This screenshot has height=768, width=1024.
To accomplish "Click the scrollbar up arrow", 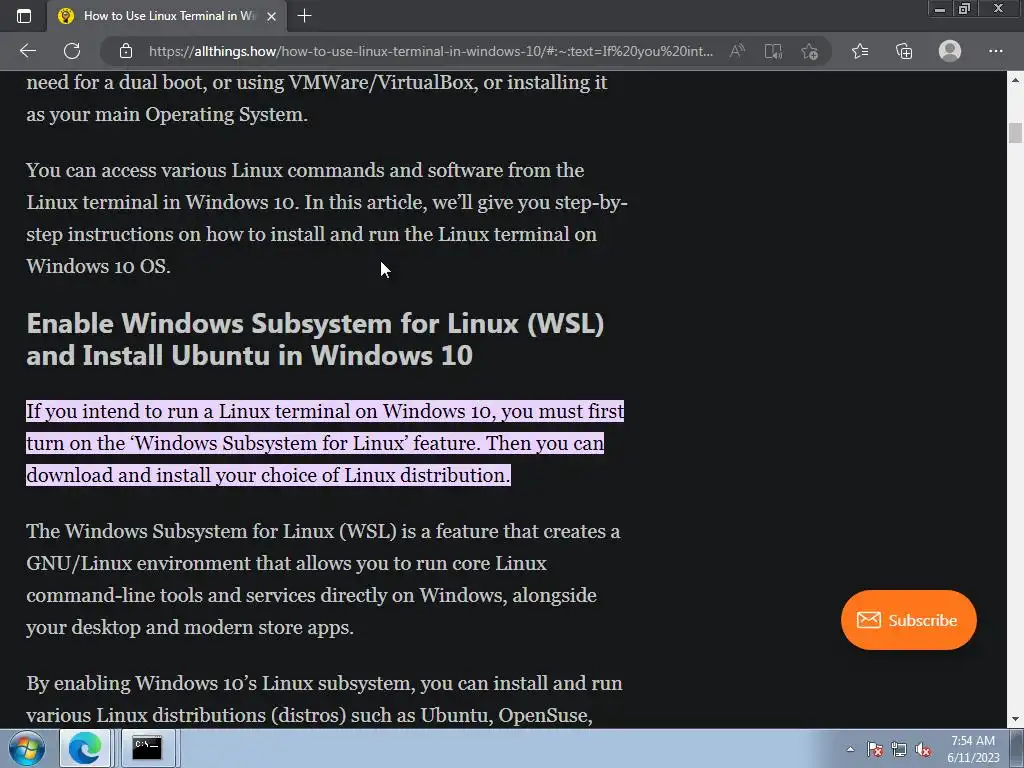I will (1016, 80).
